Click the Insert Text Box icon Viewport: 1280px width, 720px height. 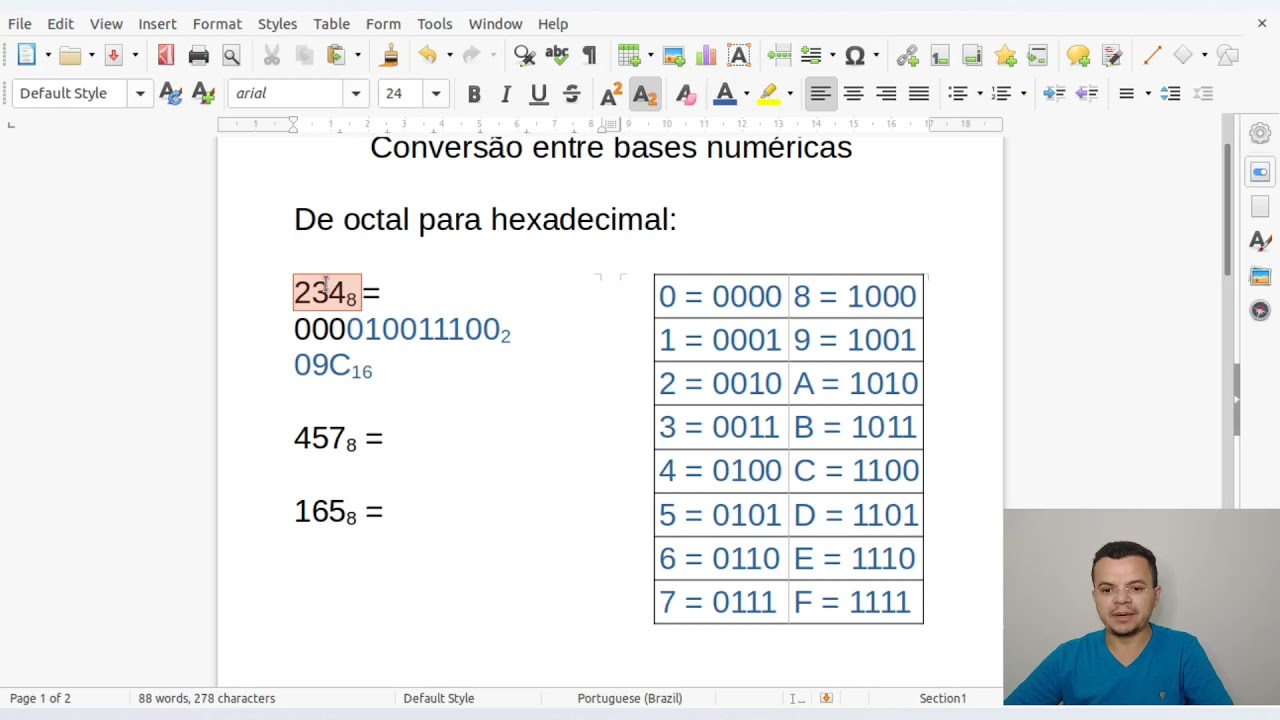[x=739, y=55]
